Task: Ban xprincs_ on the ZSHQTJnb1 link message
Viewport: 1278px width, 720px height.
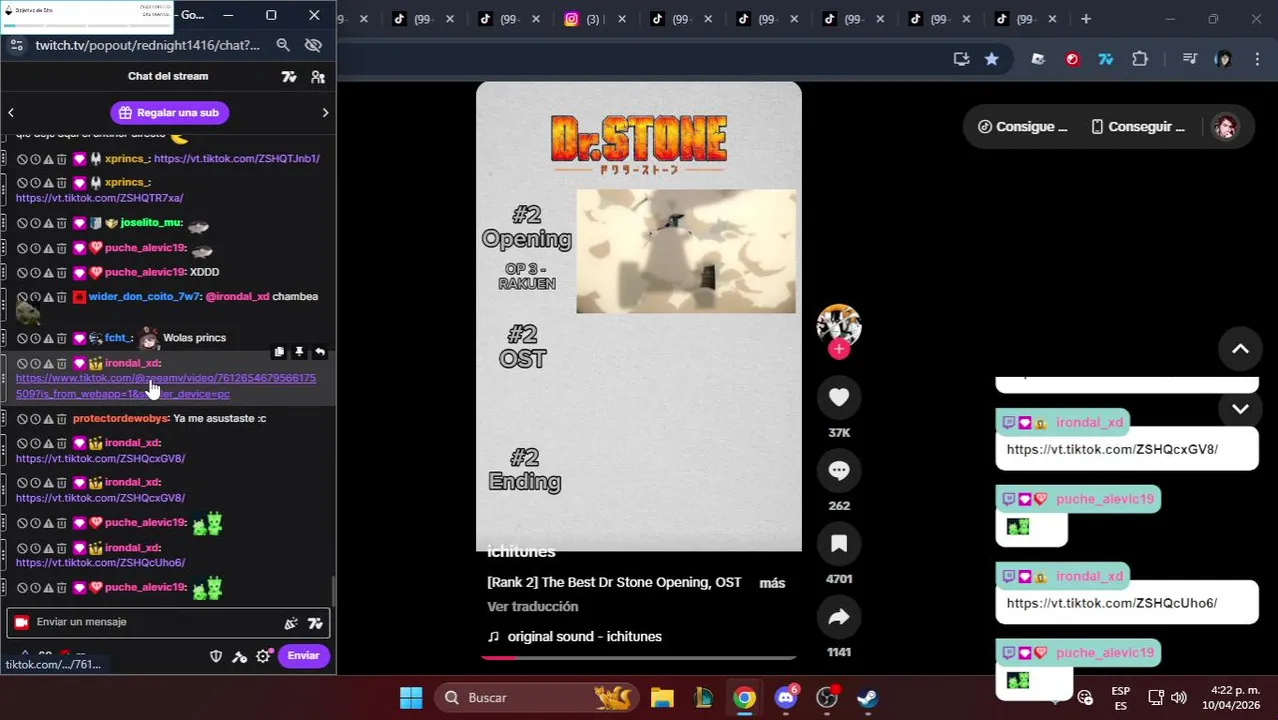Action: (22, 159)
